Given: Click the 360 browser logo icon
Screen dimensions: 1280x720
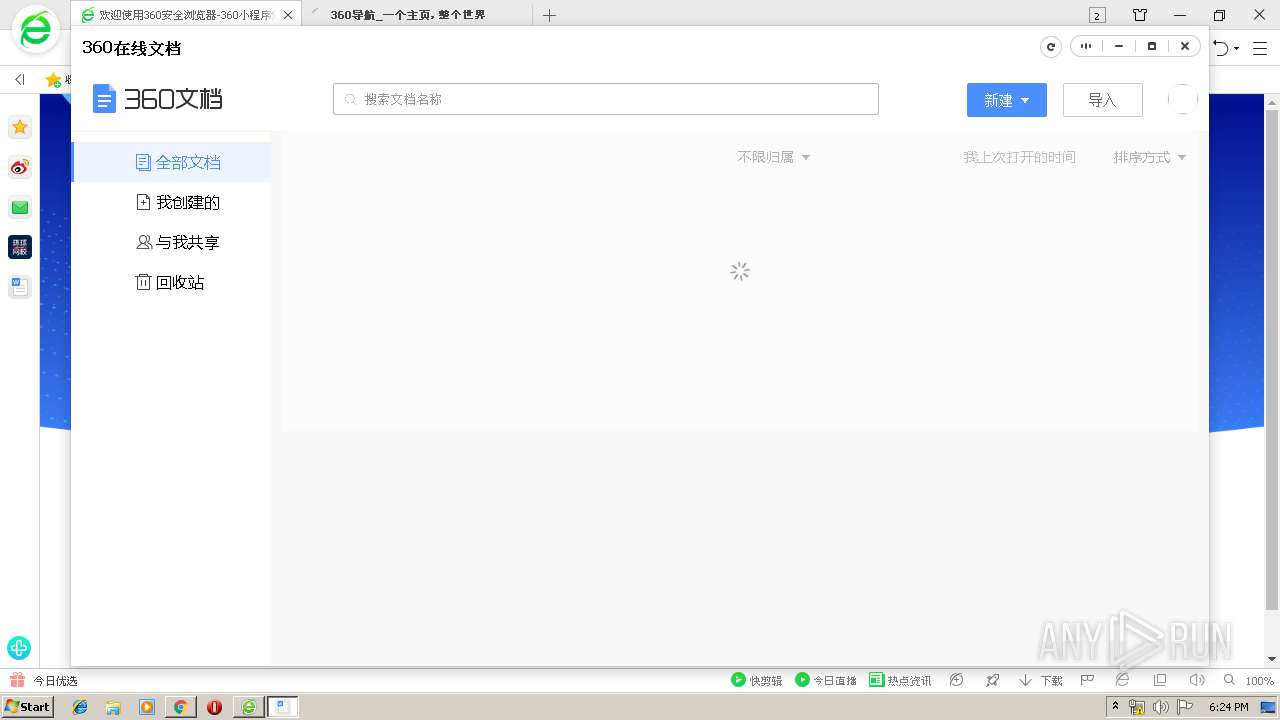Looking at the screenshot, I should [36, 31].
